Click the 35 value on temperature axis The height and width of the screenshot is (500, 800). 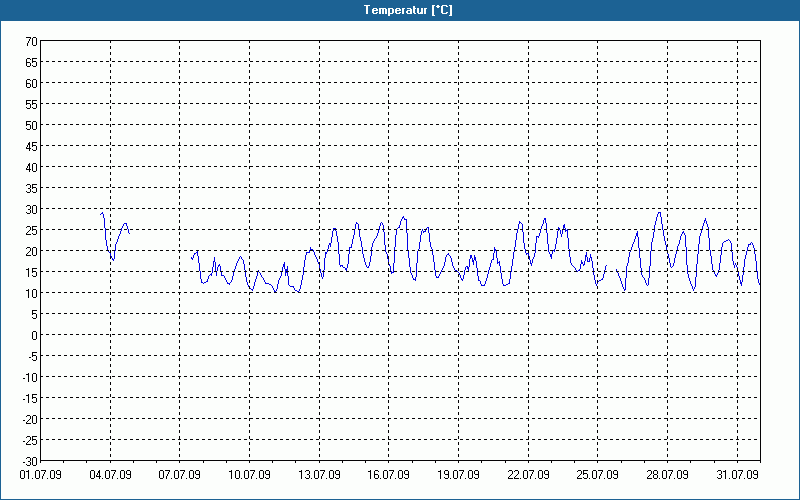click(32, 188)
